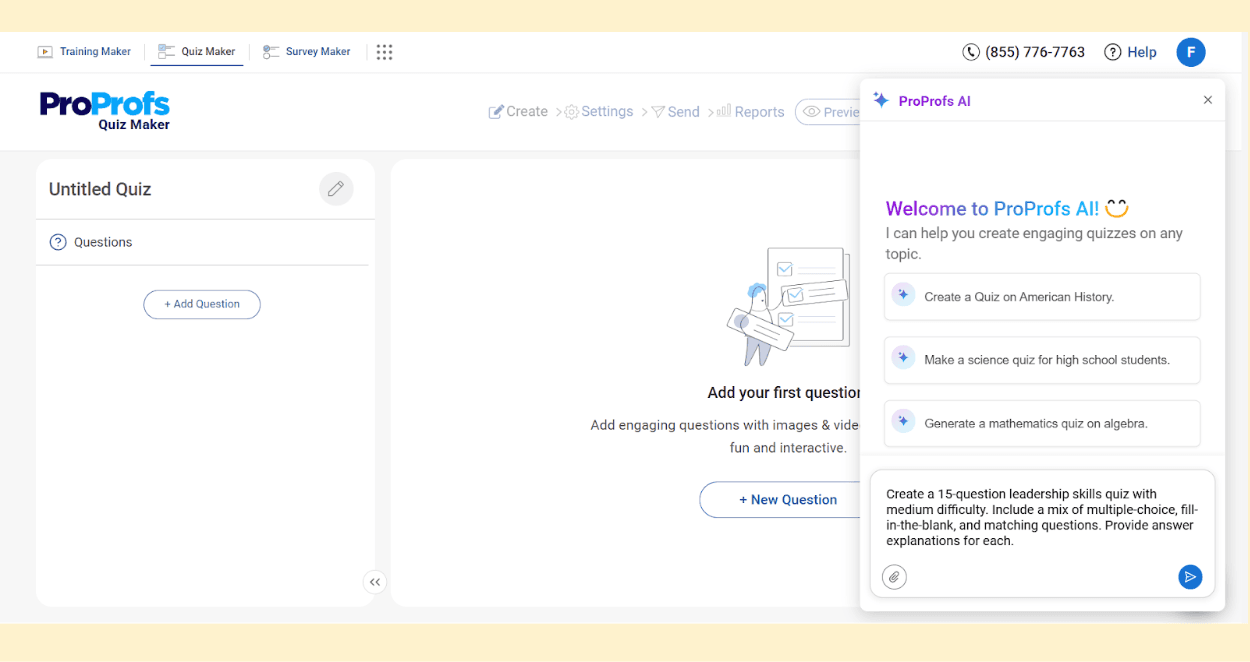Click the pencil icon to rename Untitled Quiz
1250x662 pixels.
[x=336, y=189]
